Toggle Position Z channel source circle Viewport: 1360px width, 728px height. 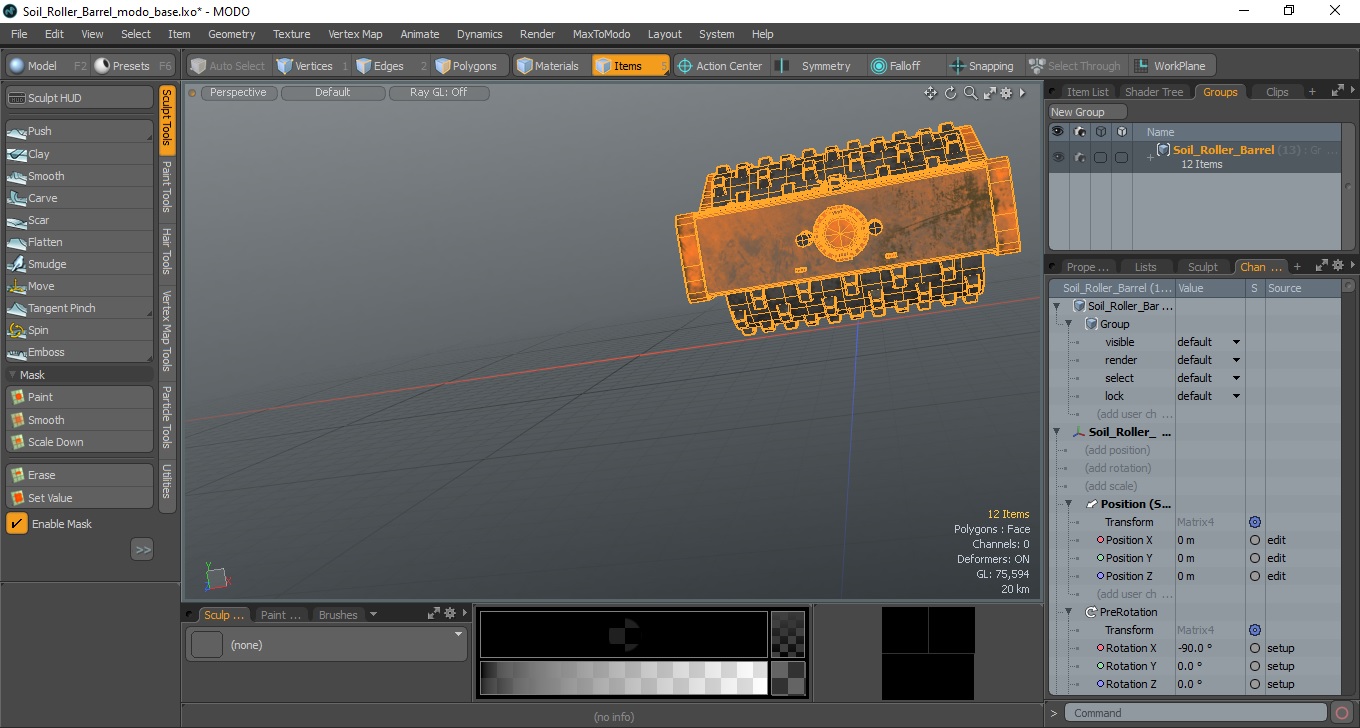click(x=1255, y=576)
